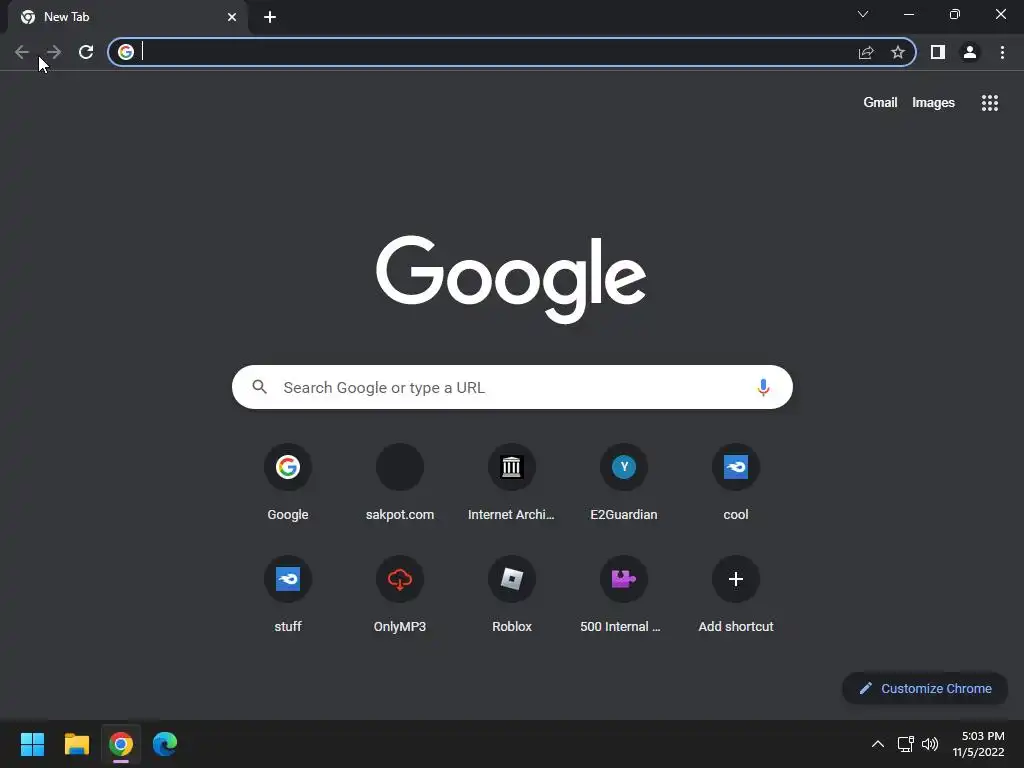Open the Windows Start menu
Viewport: 1024px width, 768px height.
[x=32, y=744]
